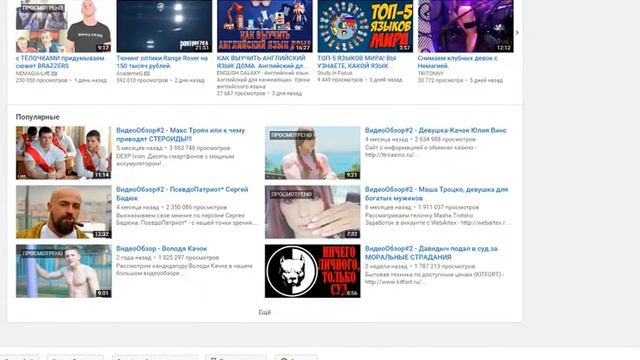Open title 'ВидеоОбзор#2 - Макс Троян или к чему приводят СТЕРОИДЫ'

pos(180,134)
